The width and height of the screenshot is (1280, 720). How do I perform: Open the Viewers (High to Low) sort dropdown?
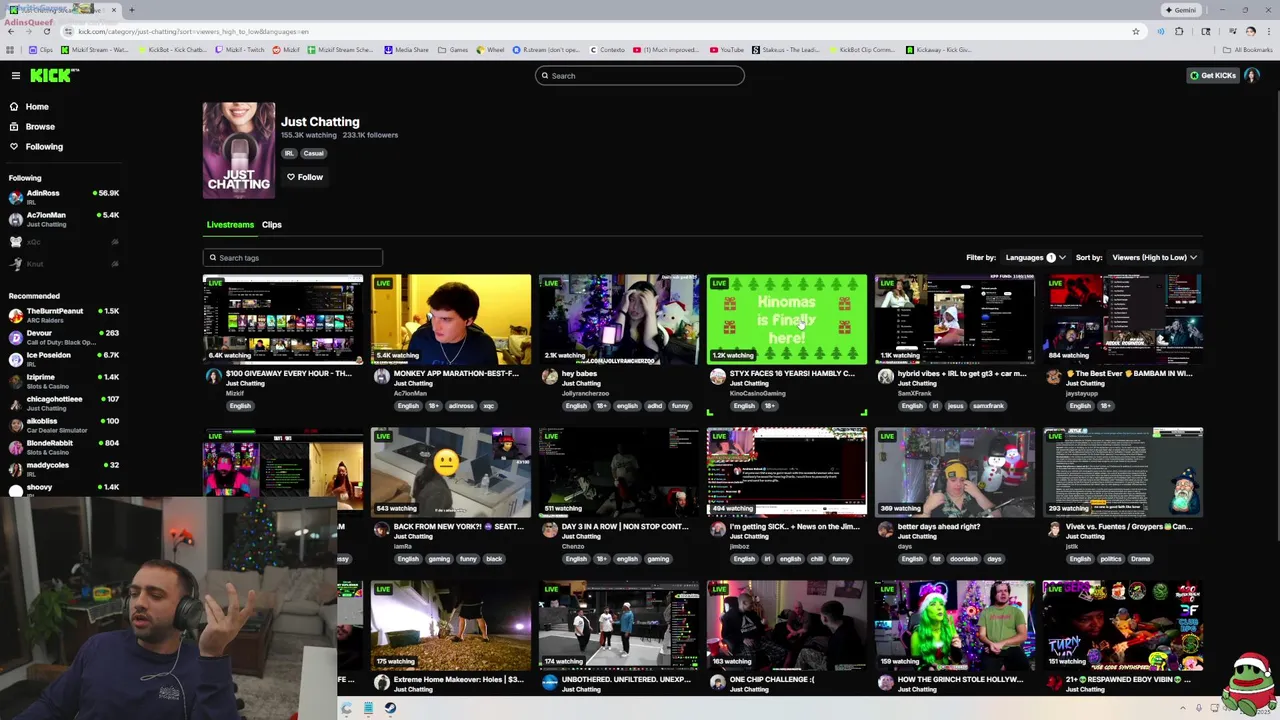tap(1154, 257)
